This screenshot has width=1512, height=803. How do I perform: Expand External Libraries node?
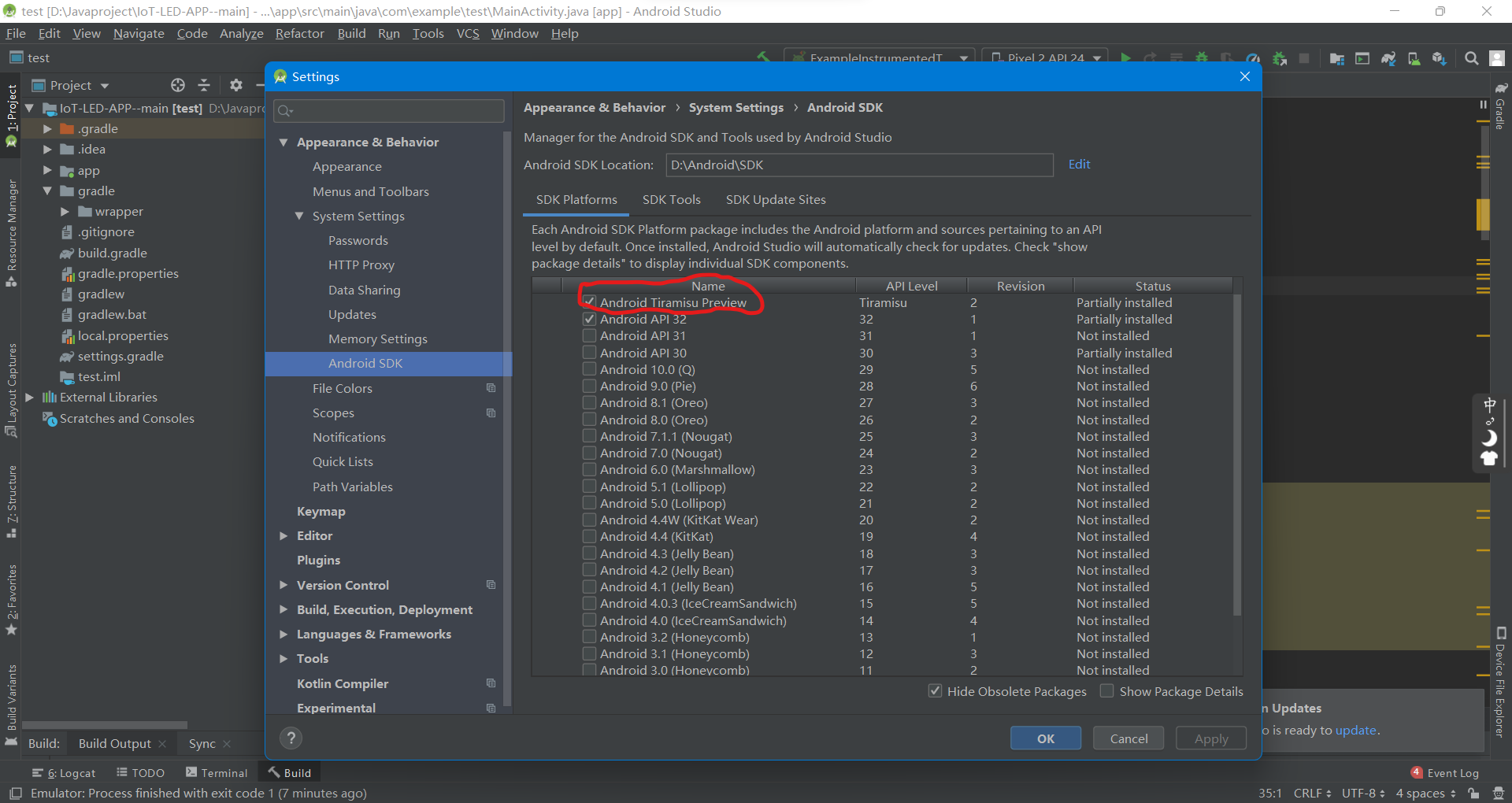(30, 398)
